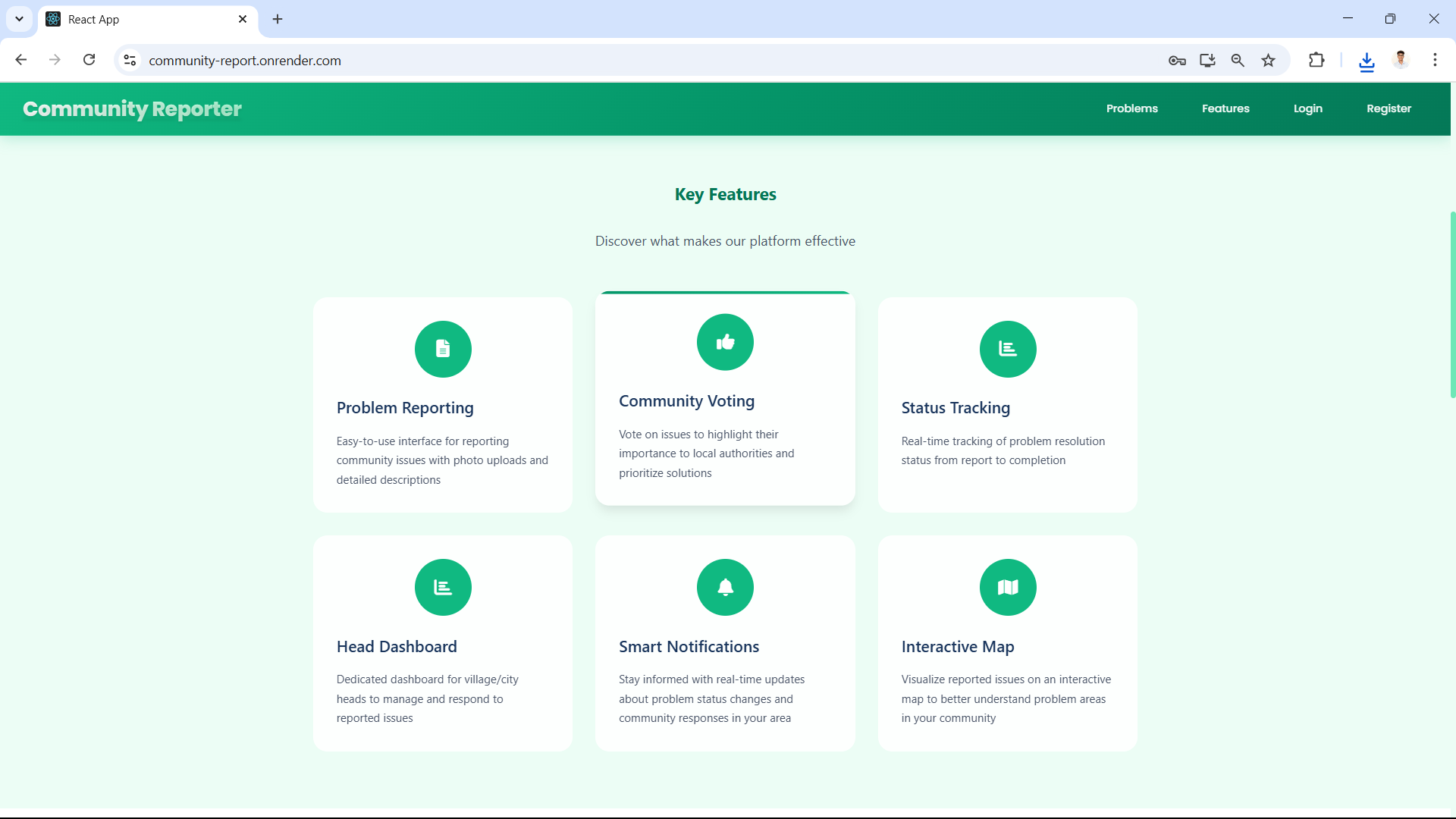
Task: Select Features in the navigation bar
Action: tap(1225, 108)
